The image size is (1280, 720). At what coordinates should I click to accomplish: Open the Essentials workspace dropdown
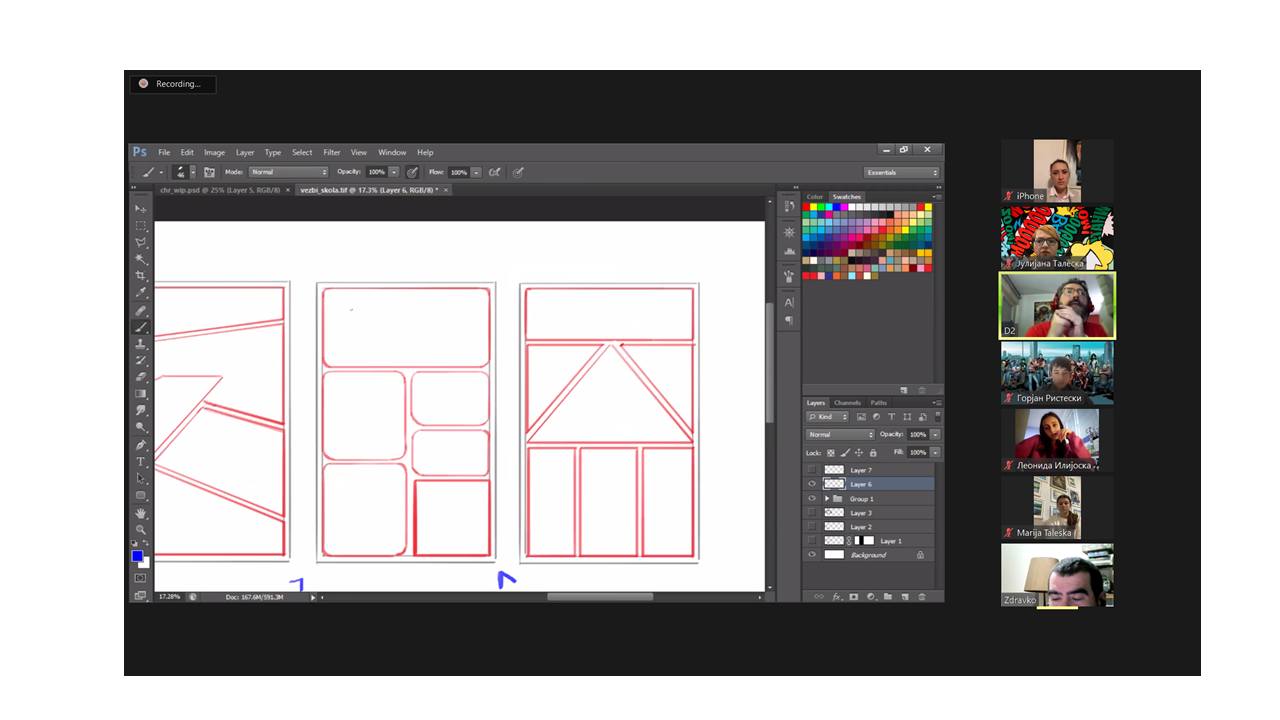point(902,172)
